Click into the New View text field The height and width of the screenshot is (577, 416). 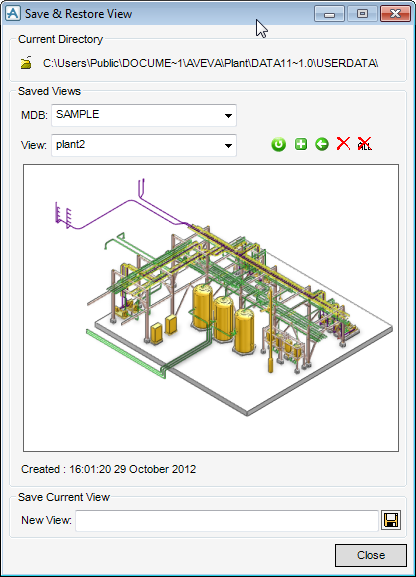[227, 520]
